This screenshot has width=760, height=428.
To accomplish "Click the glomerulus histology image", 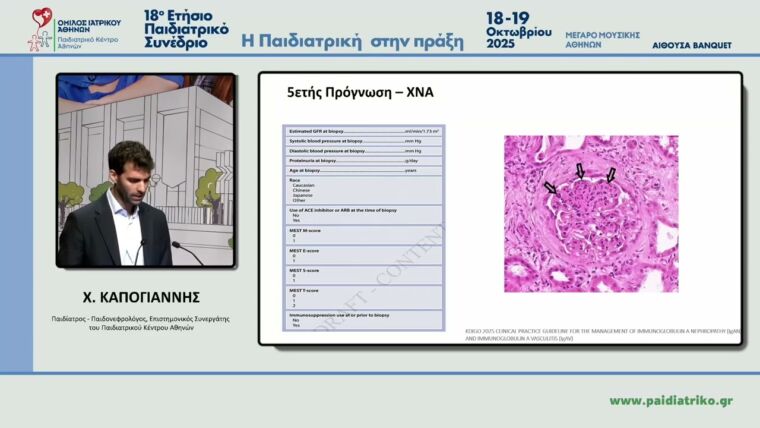I will [591, 213].
